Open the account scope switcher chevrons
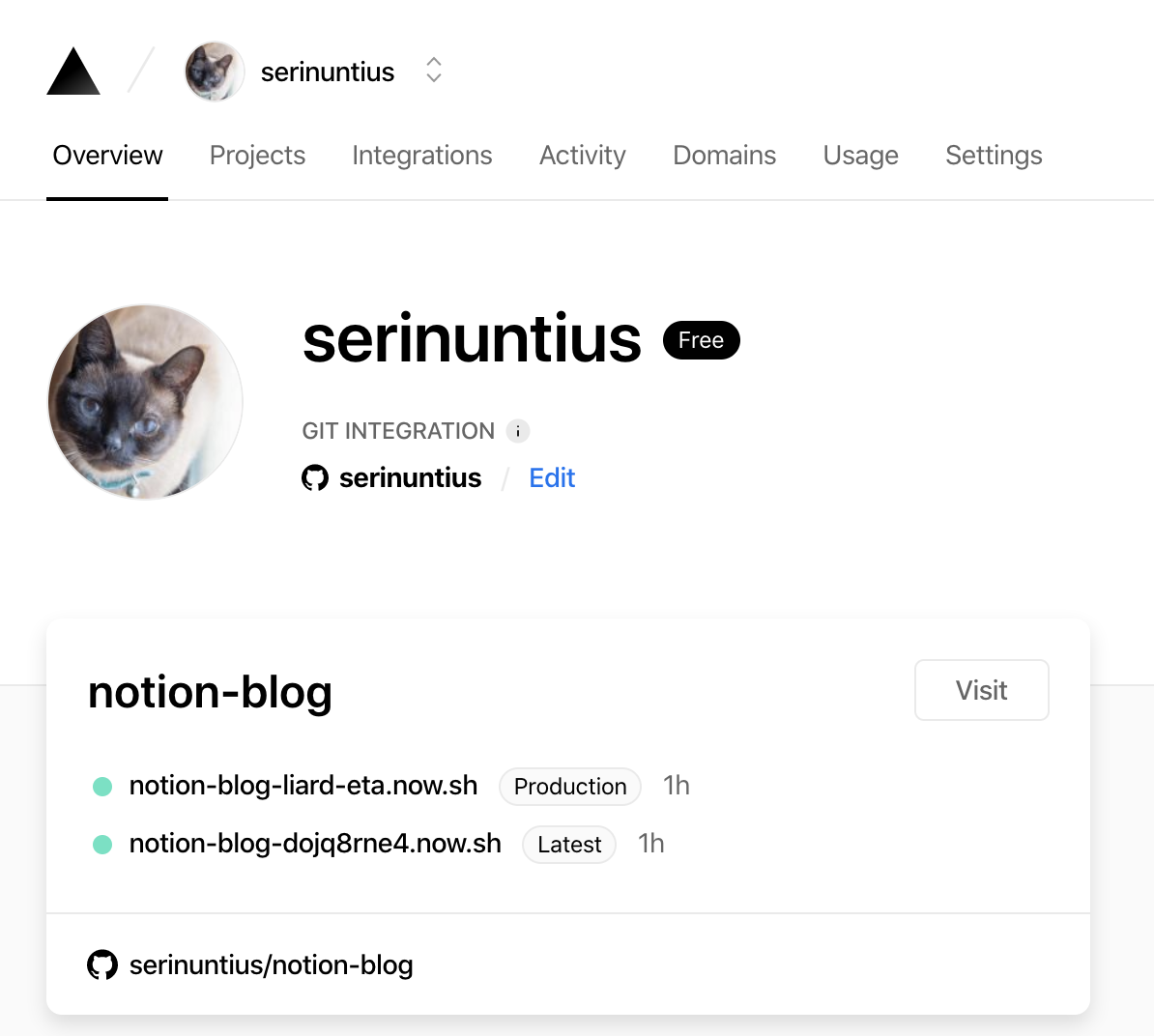Screen dimensions: 1154x1036 coord(434,71)
